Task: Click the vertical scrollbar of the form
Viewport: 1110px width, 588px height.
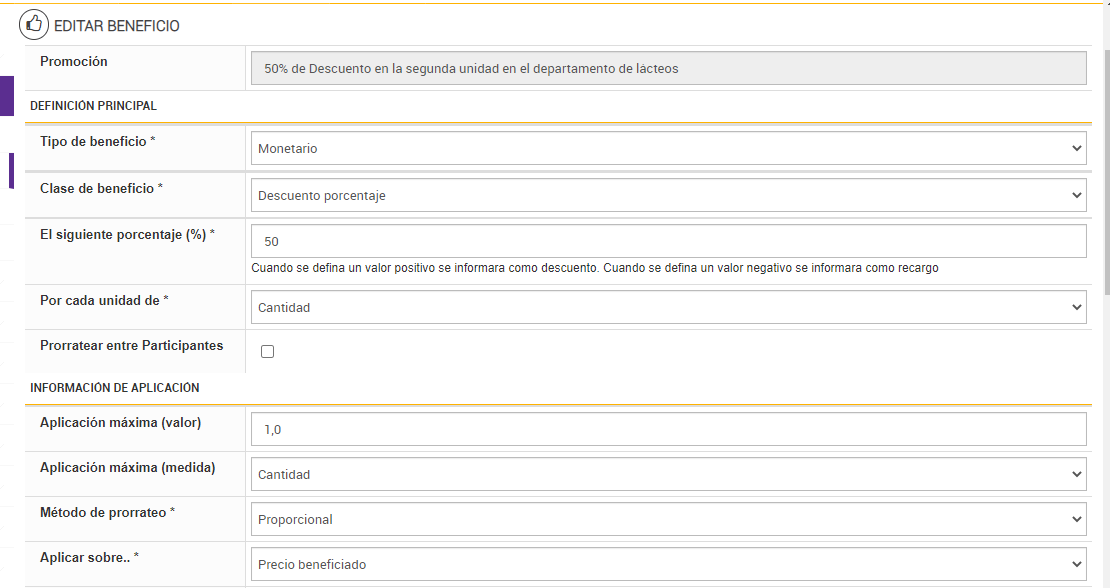Action: [x=1105, y=170]
